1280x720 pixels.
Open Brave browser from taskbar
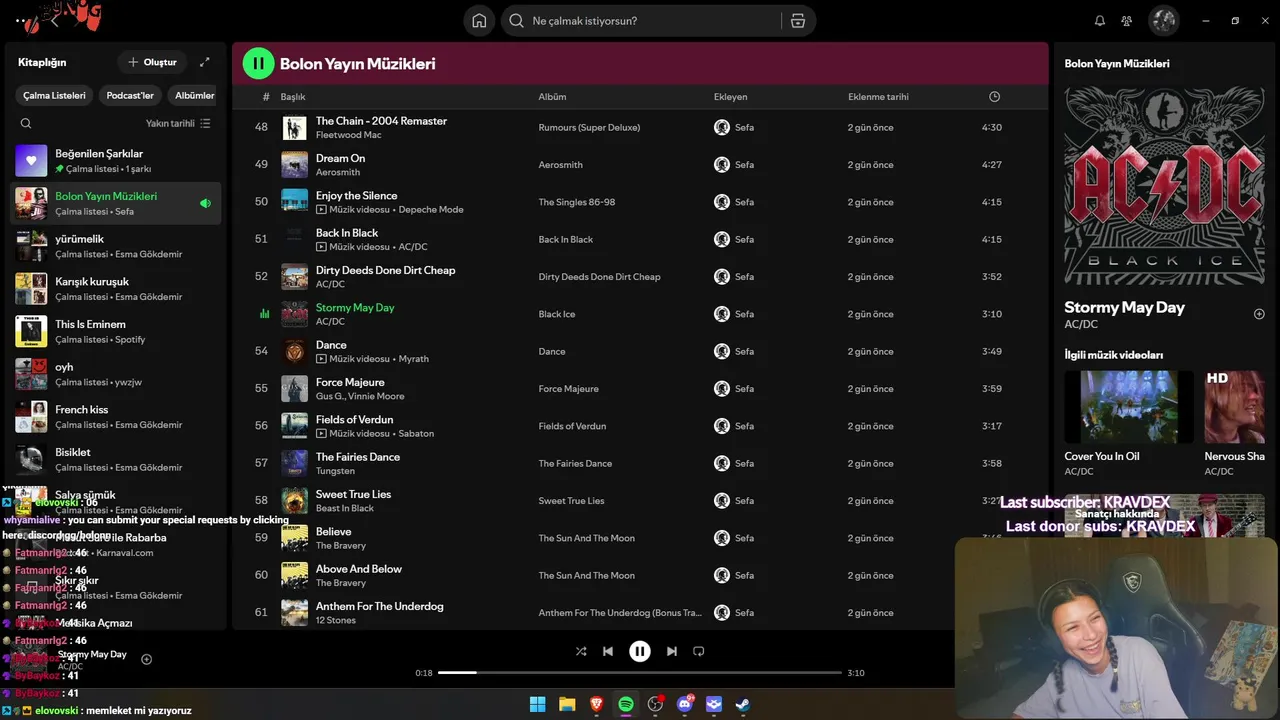point(596,704)
